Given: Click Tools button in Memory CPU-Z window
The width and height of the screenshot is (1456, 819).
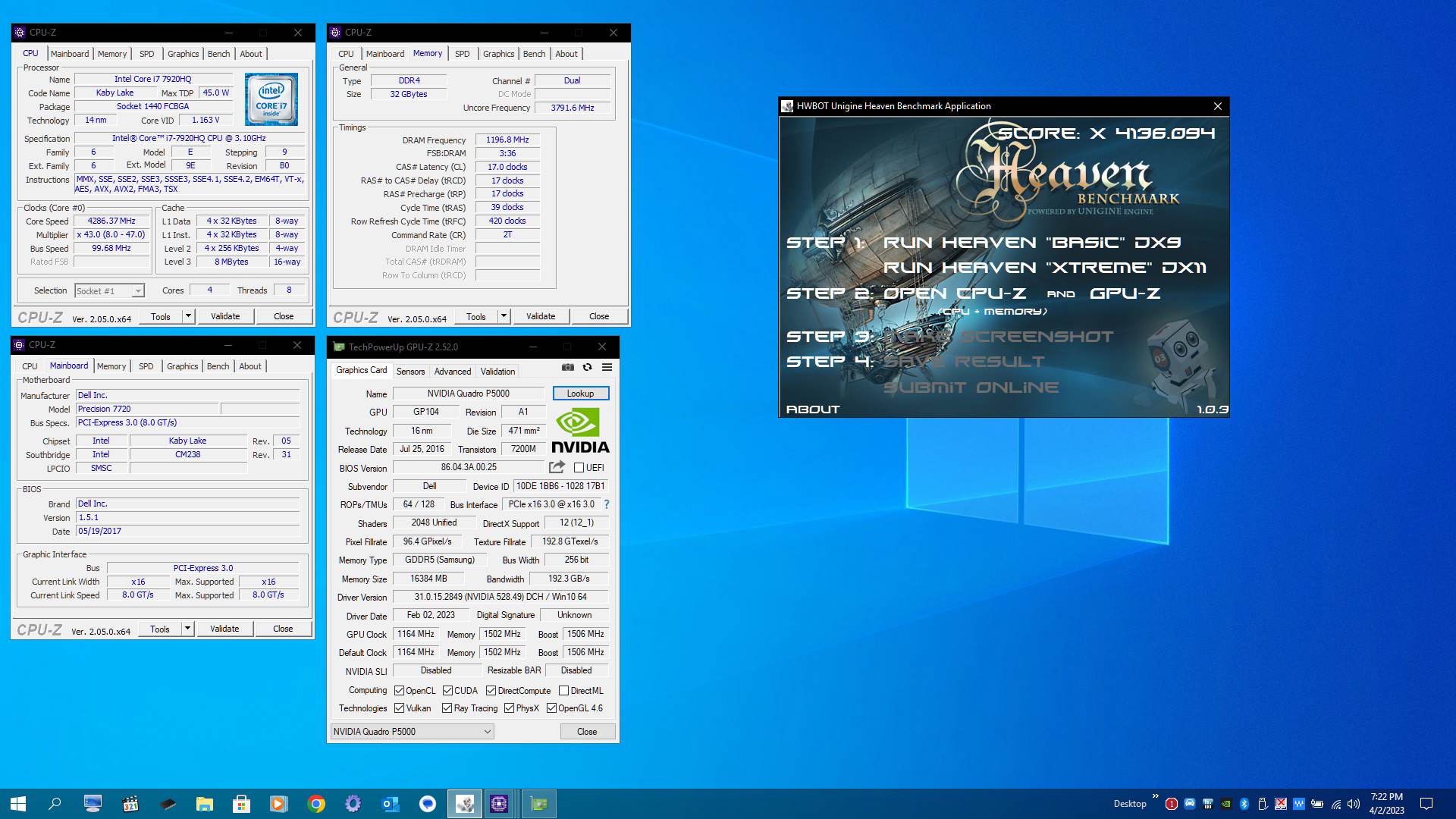Looking at the screenshot, I should tap(476, 316).
